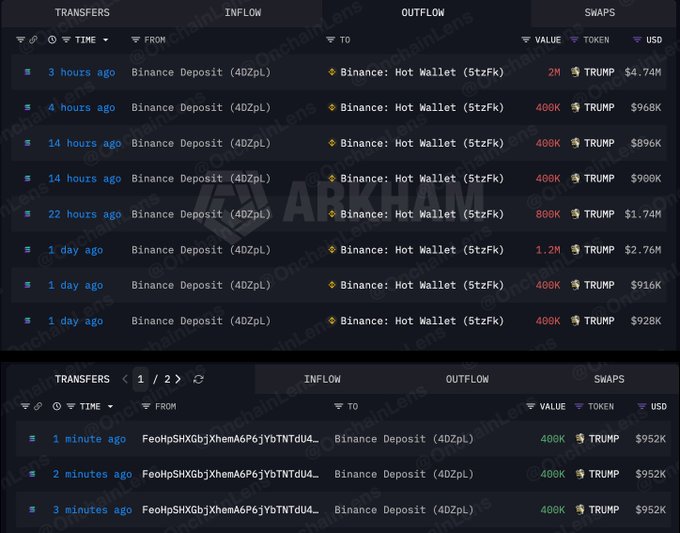680x533 pixels.
Task: Click FeoHpSHX sender address in 1 minute ago row
Action: click(230, 439)
